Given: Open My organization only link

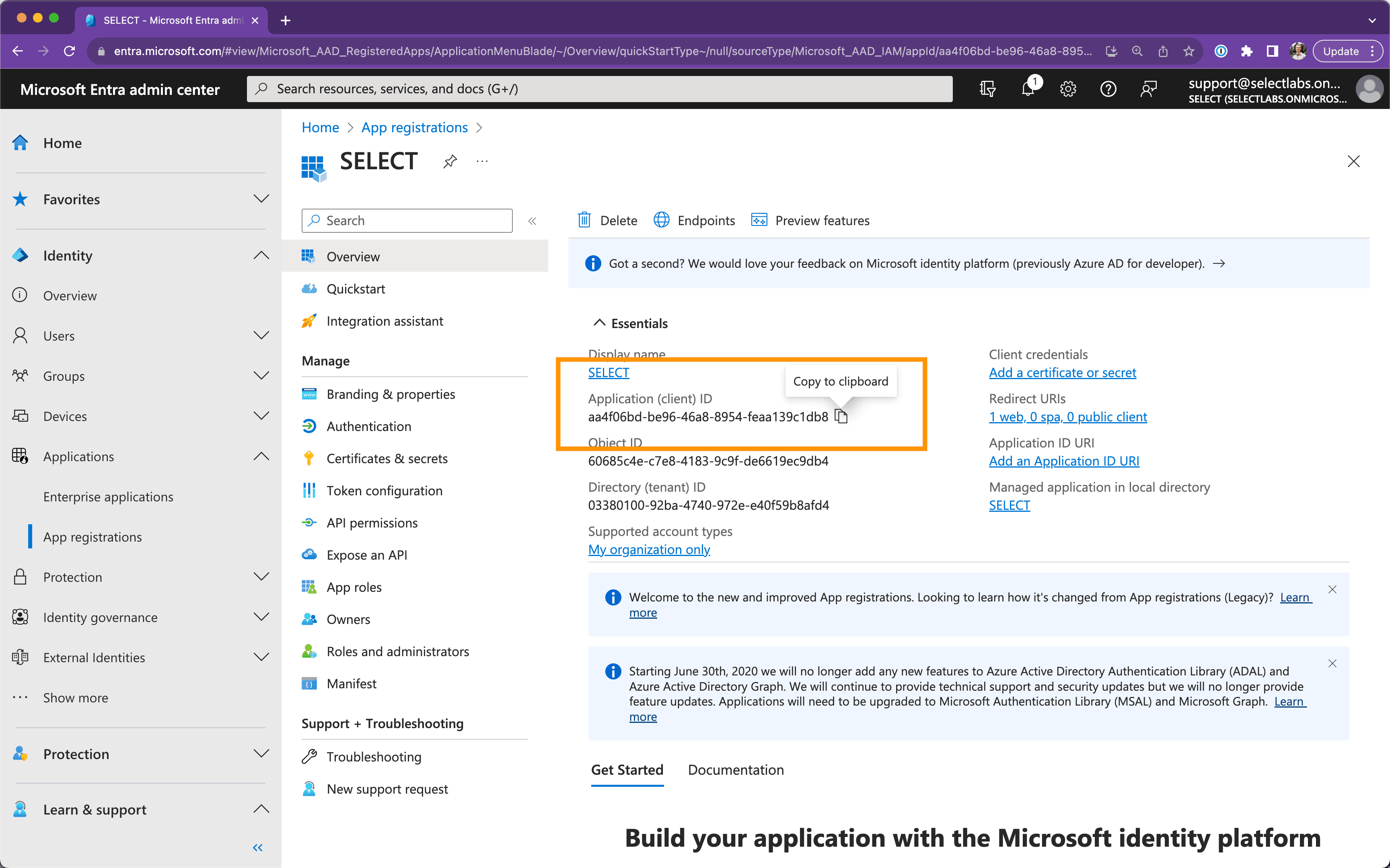Looking at the screenshot, I should click(x=649, y=550).
